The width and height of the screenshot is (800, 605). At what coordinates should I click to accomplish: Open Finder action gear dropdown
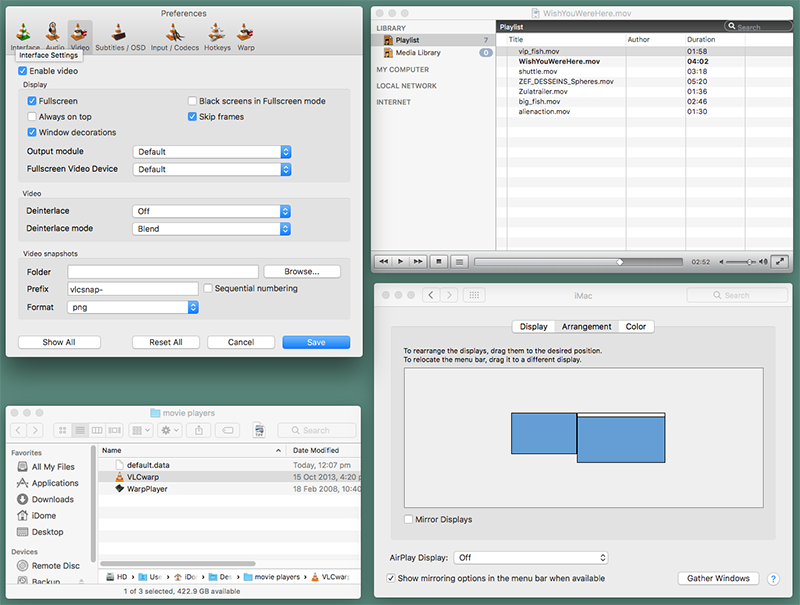pyautogui.click(x=170, y=430)
